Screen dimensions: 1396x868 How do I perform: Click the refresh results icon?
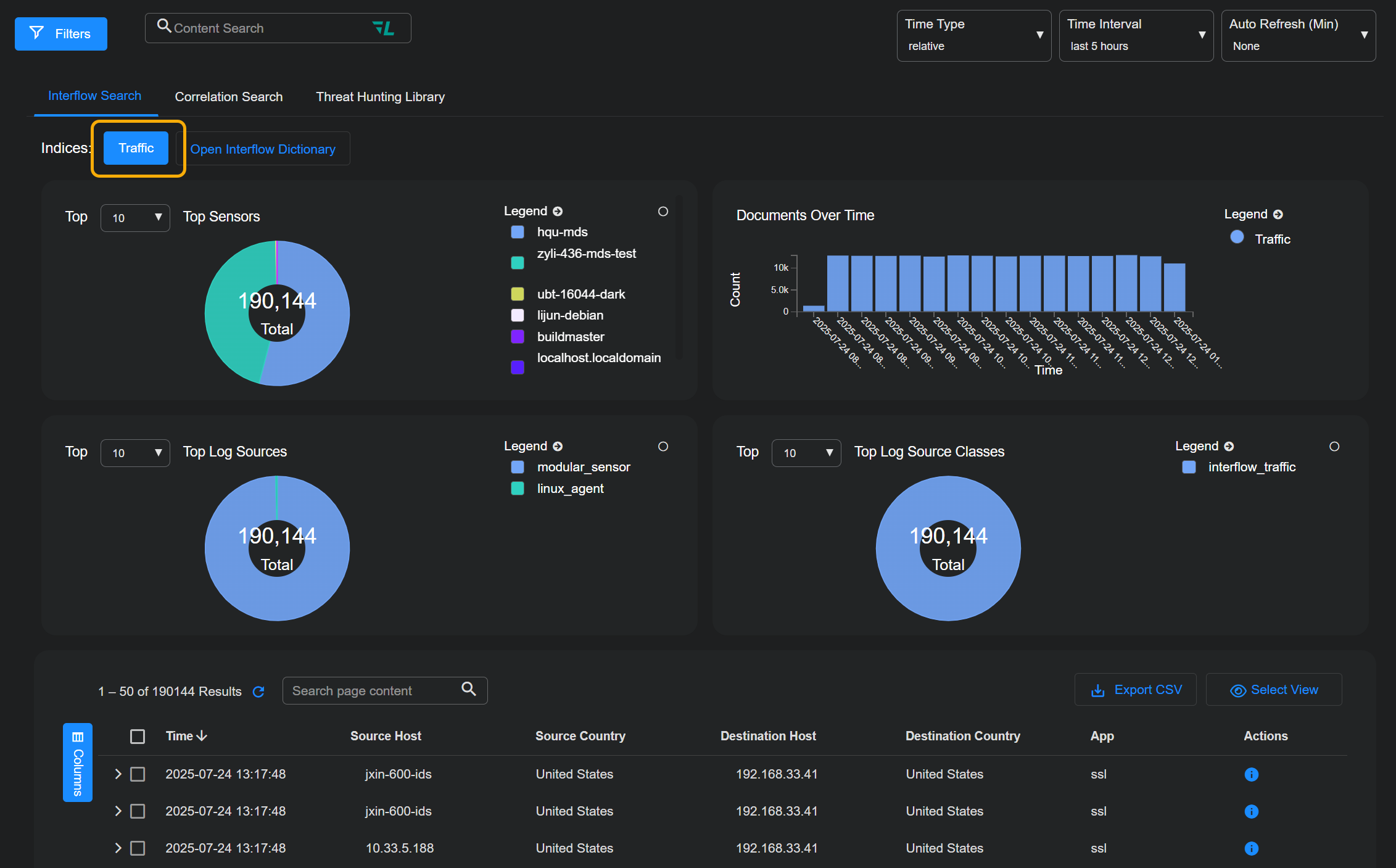tap(259, 692)
